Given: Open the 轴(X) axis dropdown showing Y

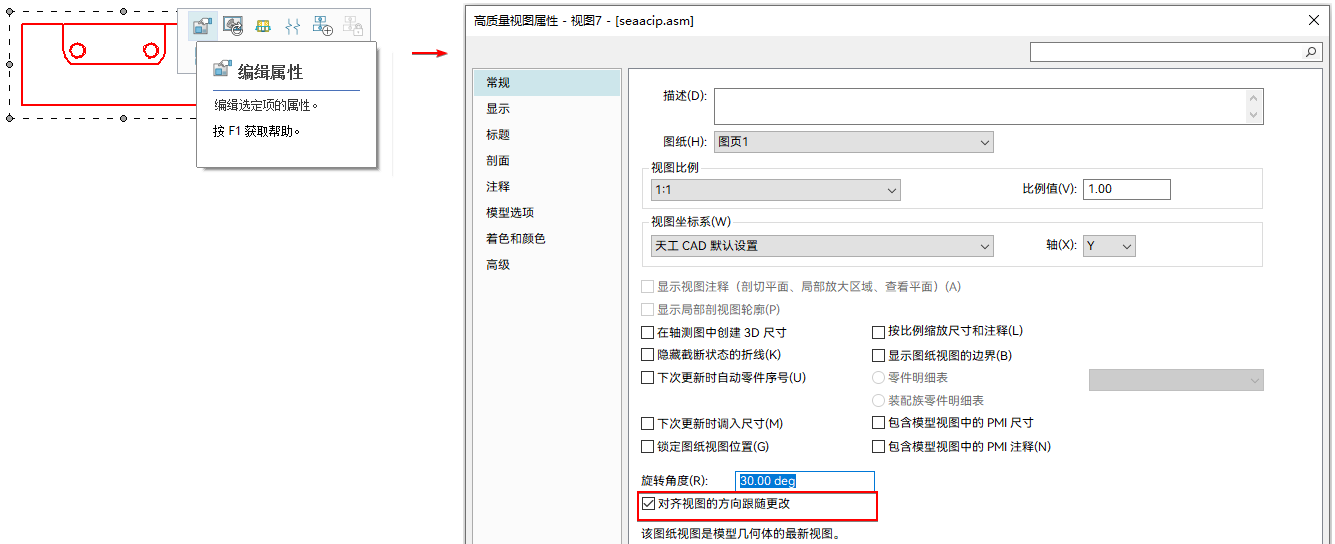Looking at the screenshot, I should coord(1109,246).
